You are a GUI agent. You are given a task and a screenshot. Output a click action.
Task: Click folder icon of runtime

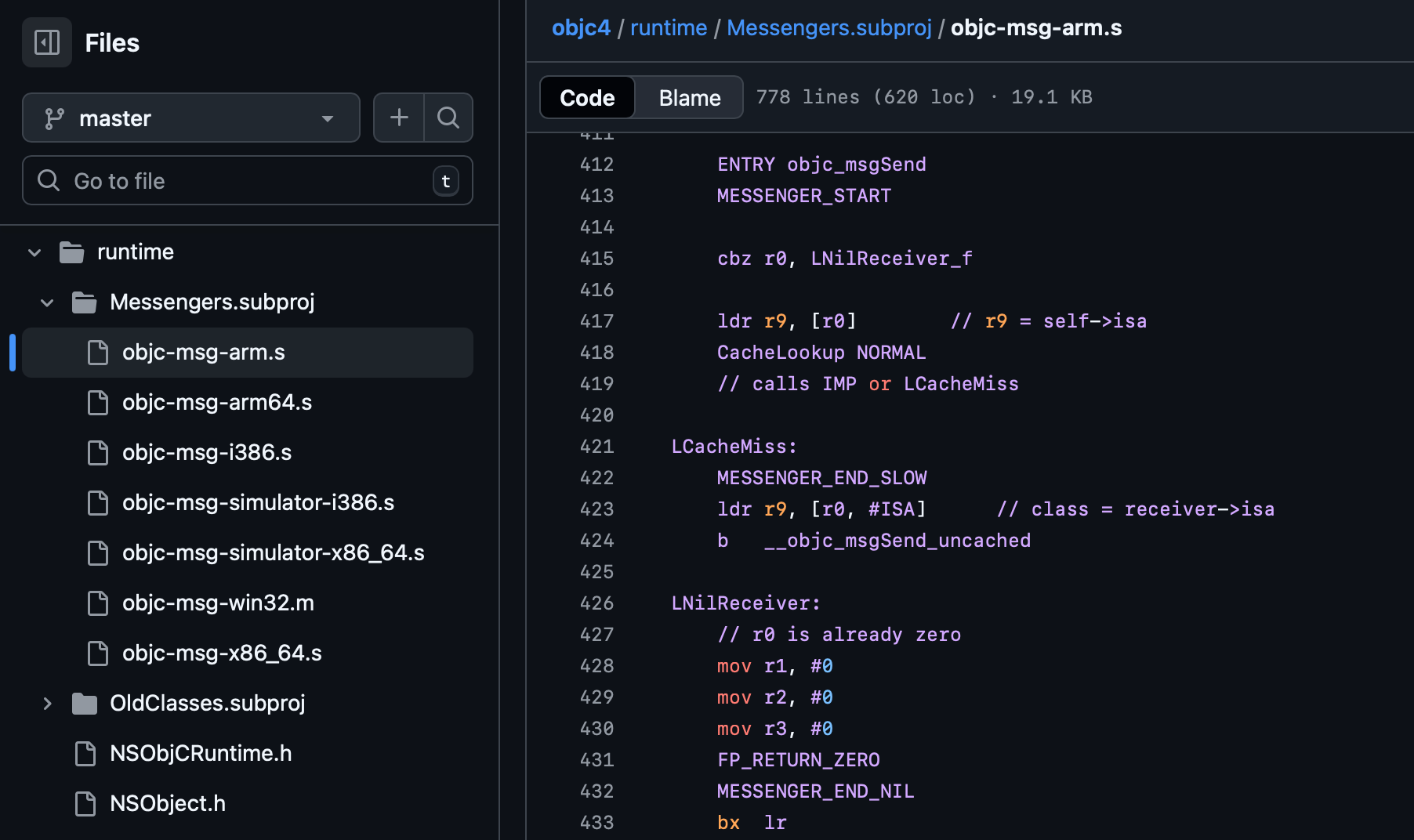(x=71, y=252)
